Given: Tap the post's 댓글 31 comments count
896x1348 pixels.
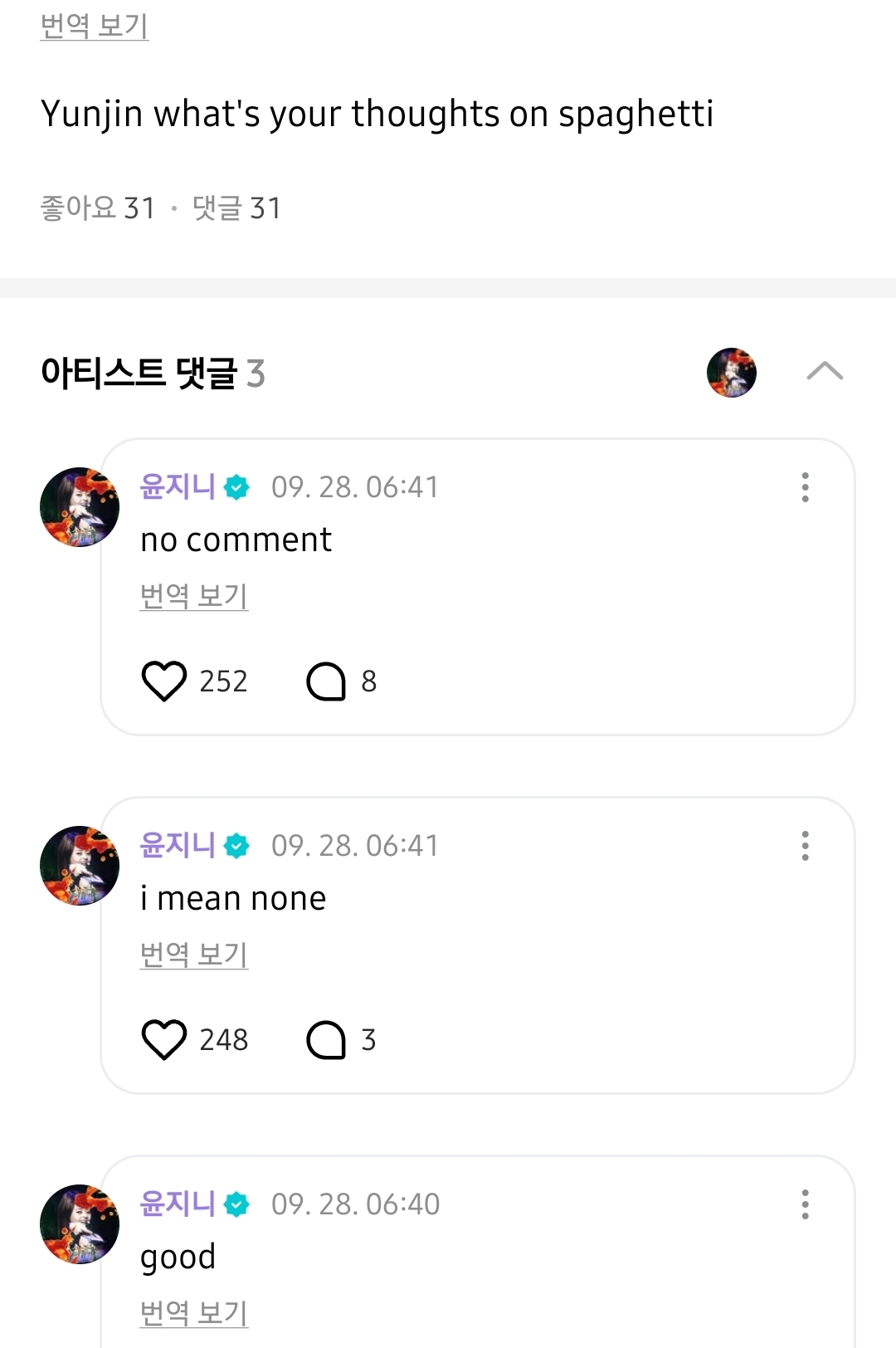Looking at the screenshot, I should (236, 208).
